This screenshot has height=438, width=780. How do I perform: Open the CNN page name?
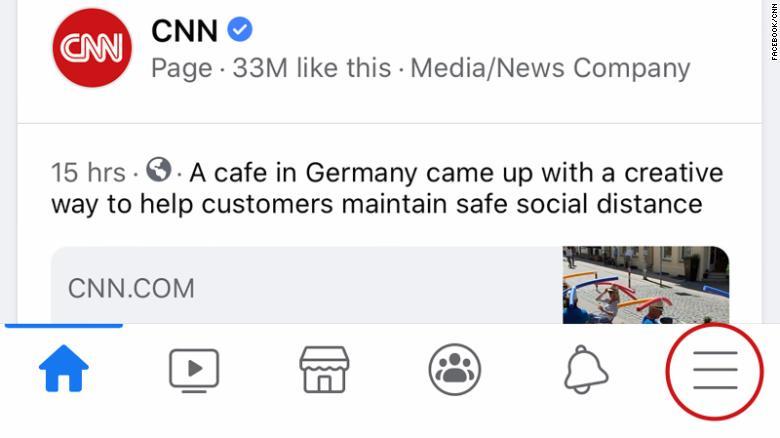184,31
